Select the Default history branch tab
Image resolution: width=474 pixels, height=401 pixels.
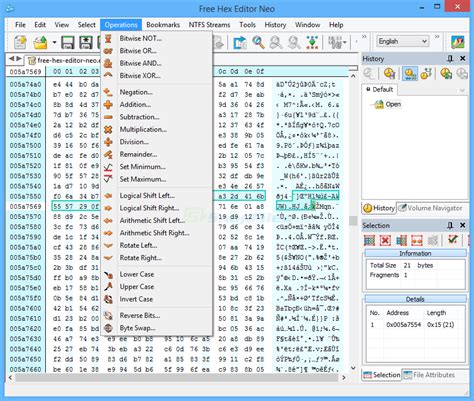(379, 89)
